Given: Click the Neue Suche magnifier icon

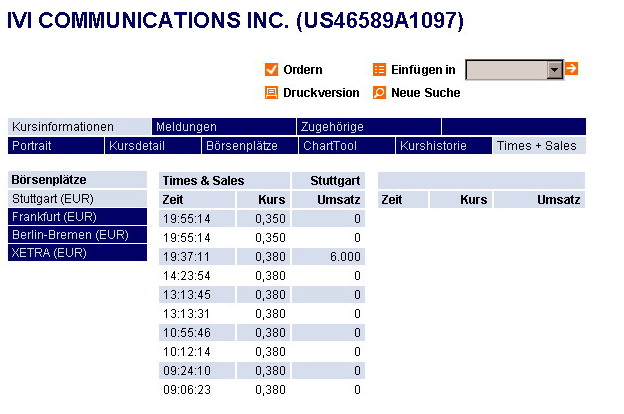Looking at the screenshot, I should pos(379,92).
